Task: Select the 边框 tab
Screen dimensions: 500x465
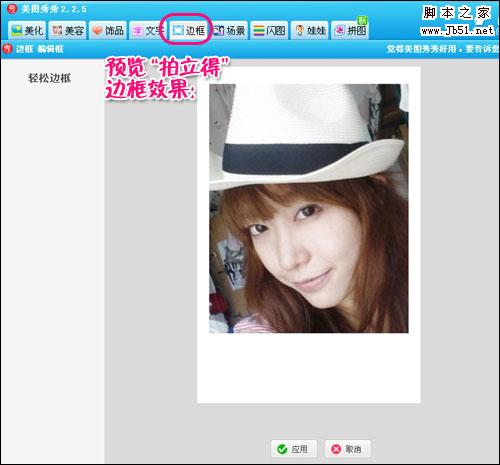Action: tap(188, 31)
